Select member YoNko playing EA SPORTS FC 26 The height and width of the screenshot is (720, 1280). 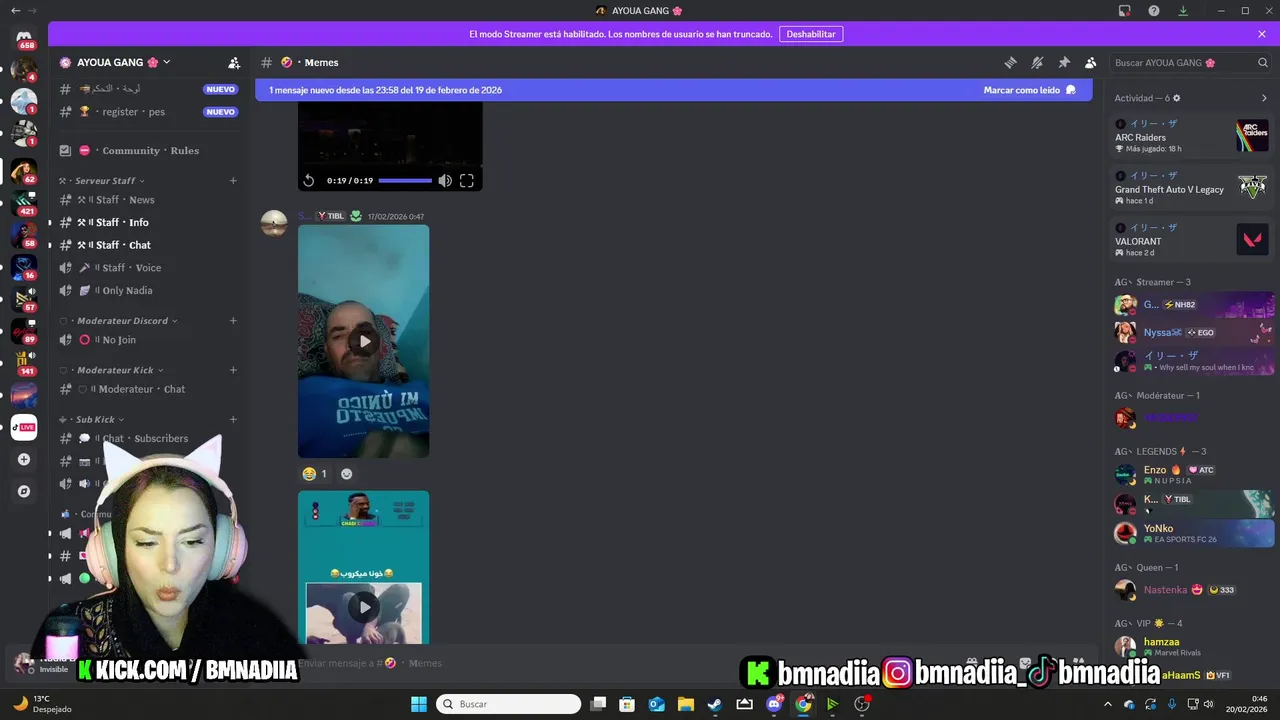click(1192, 533)
